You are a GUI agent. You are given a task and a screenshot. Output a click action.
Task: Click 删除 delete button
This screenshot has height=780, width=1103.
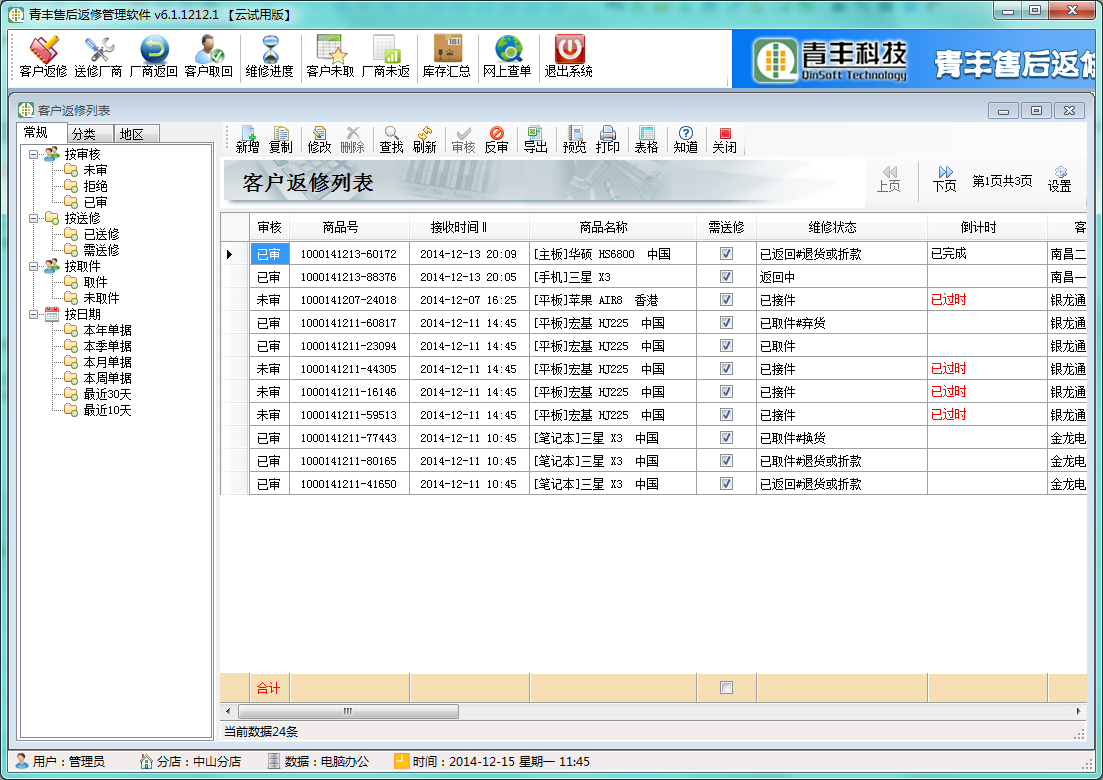coord(352,139)
